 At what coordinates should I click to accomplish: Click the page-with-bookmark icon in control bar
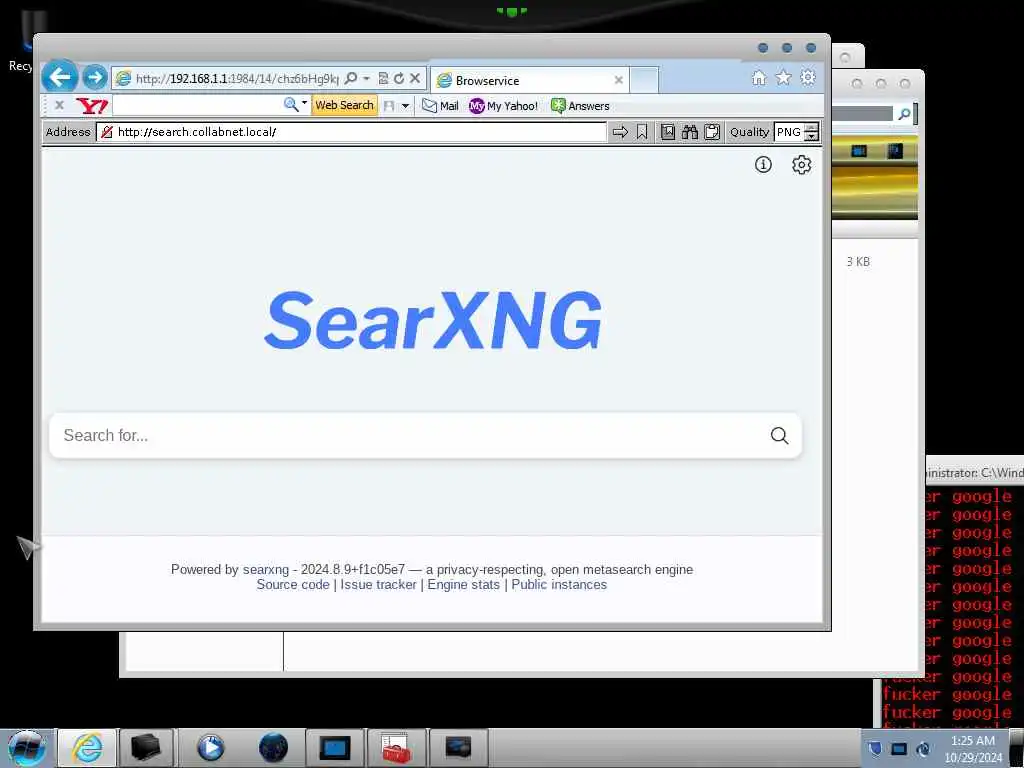(x=667, y=132)
